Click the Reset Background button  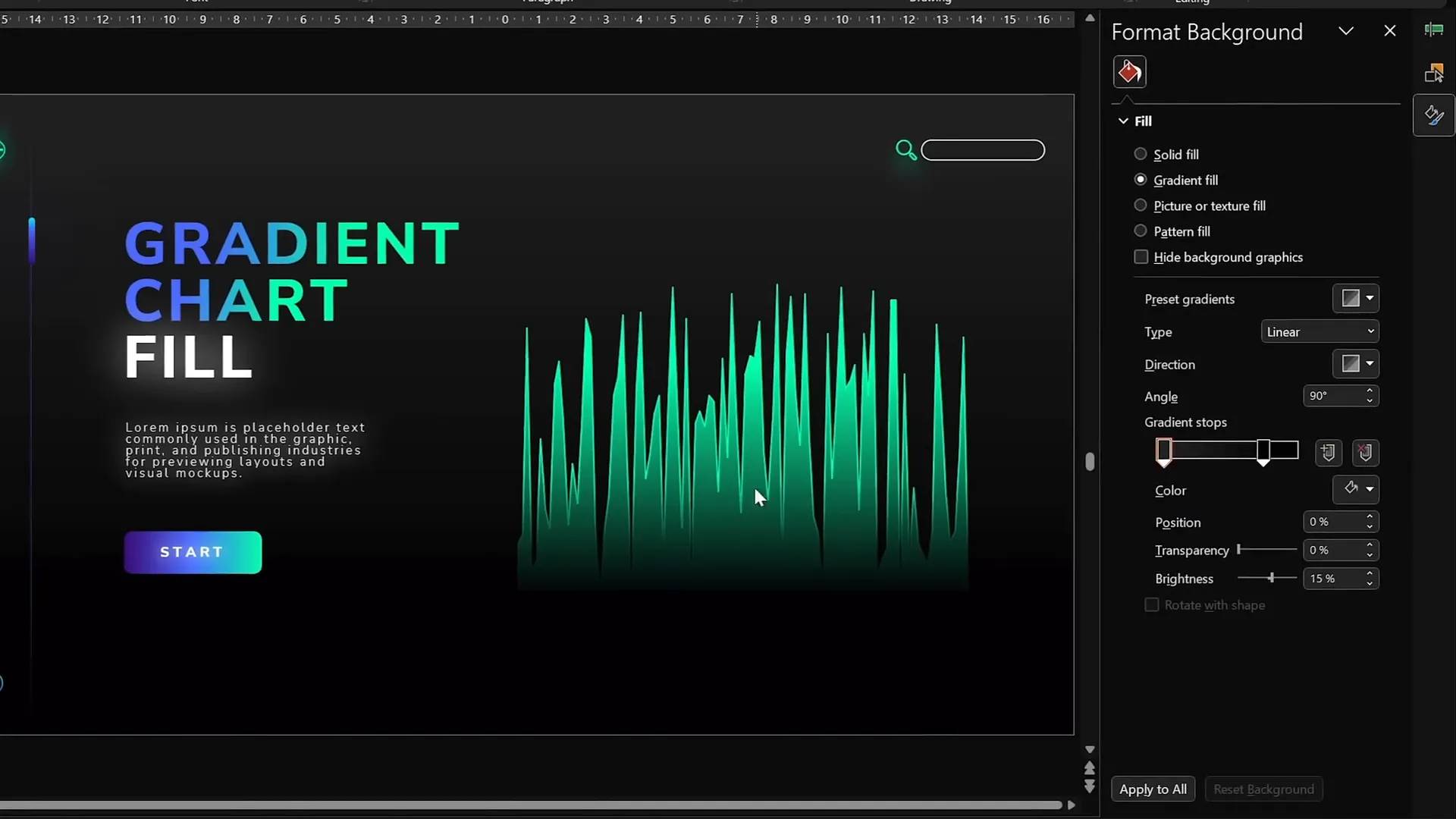click(1263, 789)
